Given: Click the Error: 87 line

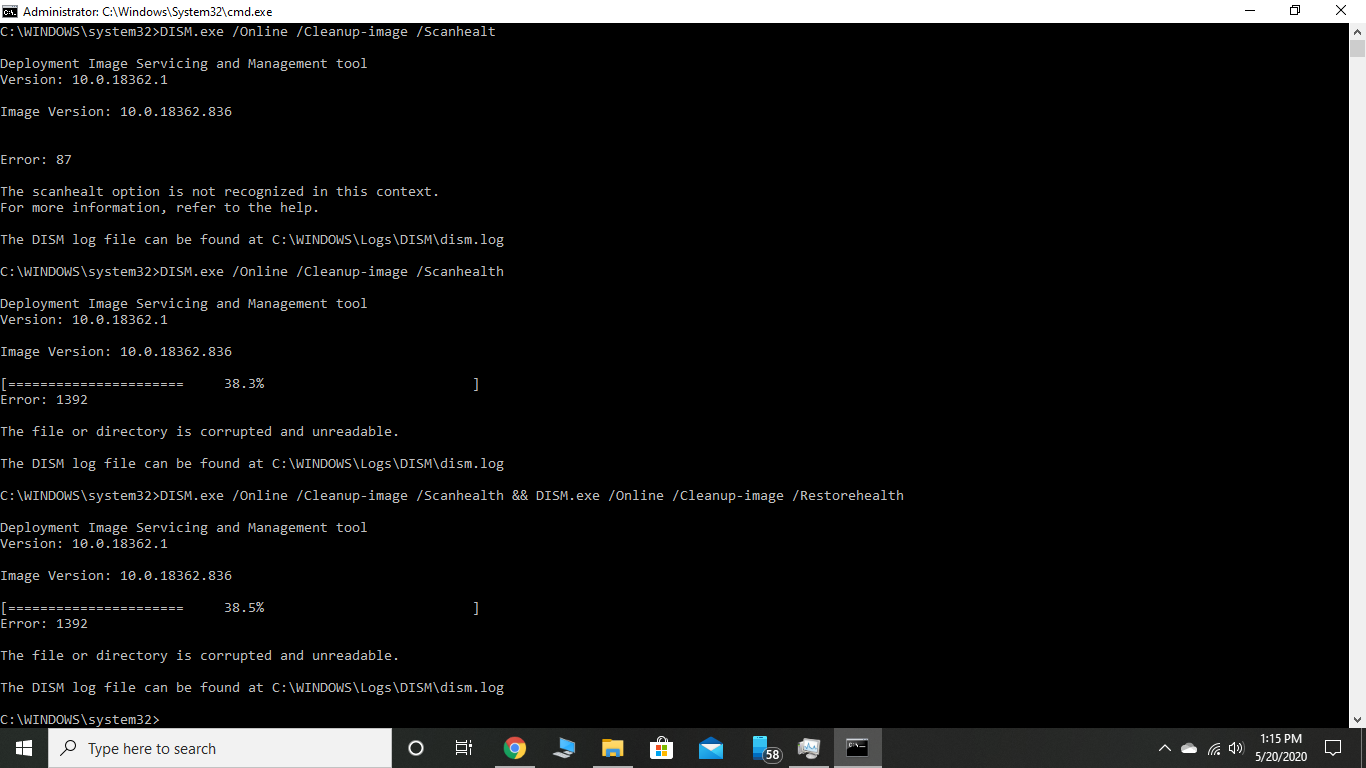Looking at the screenshot, I should [36, 160].
